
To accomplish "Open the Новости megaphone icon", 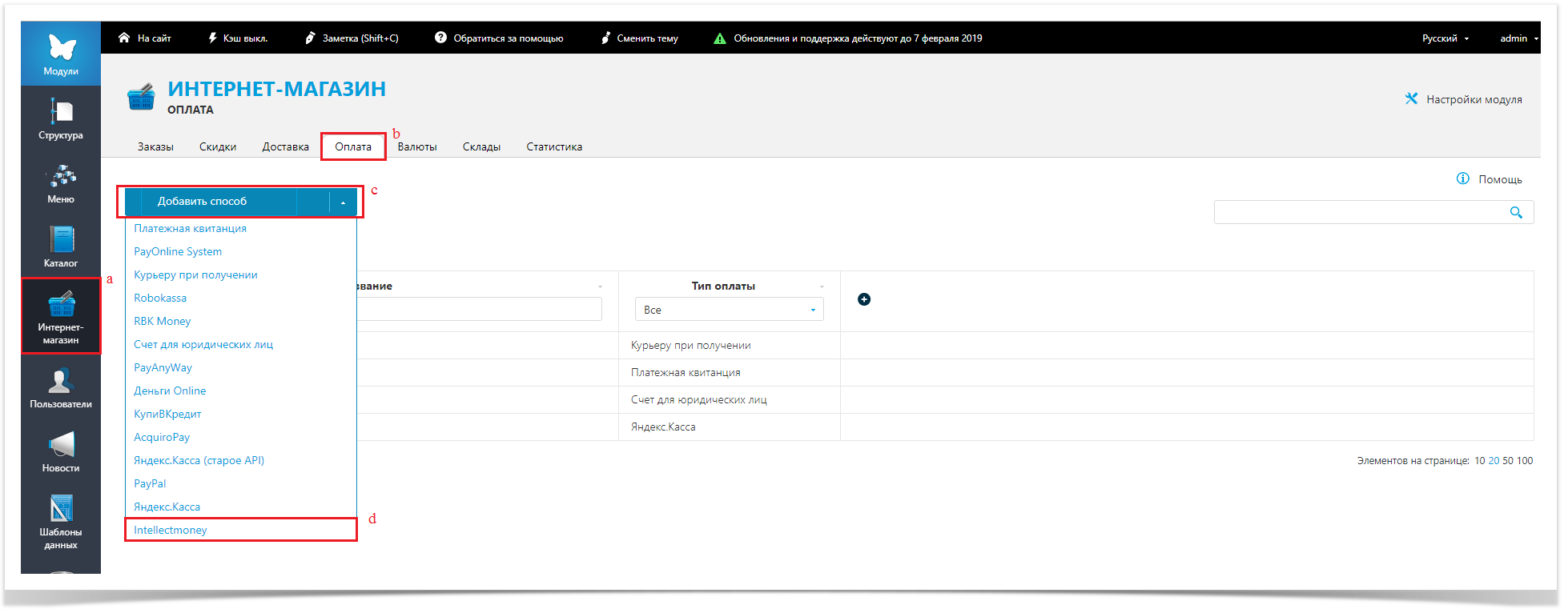I will click(x=61, y=447).
